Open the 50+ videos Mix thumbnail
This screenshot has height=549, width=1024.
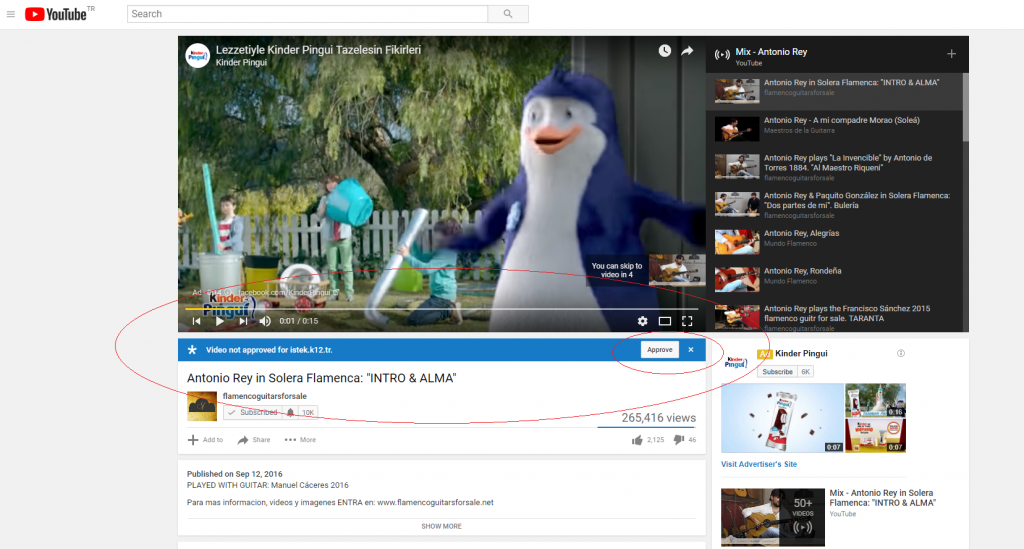pyautogui.click(x=773, y=517)
